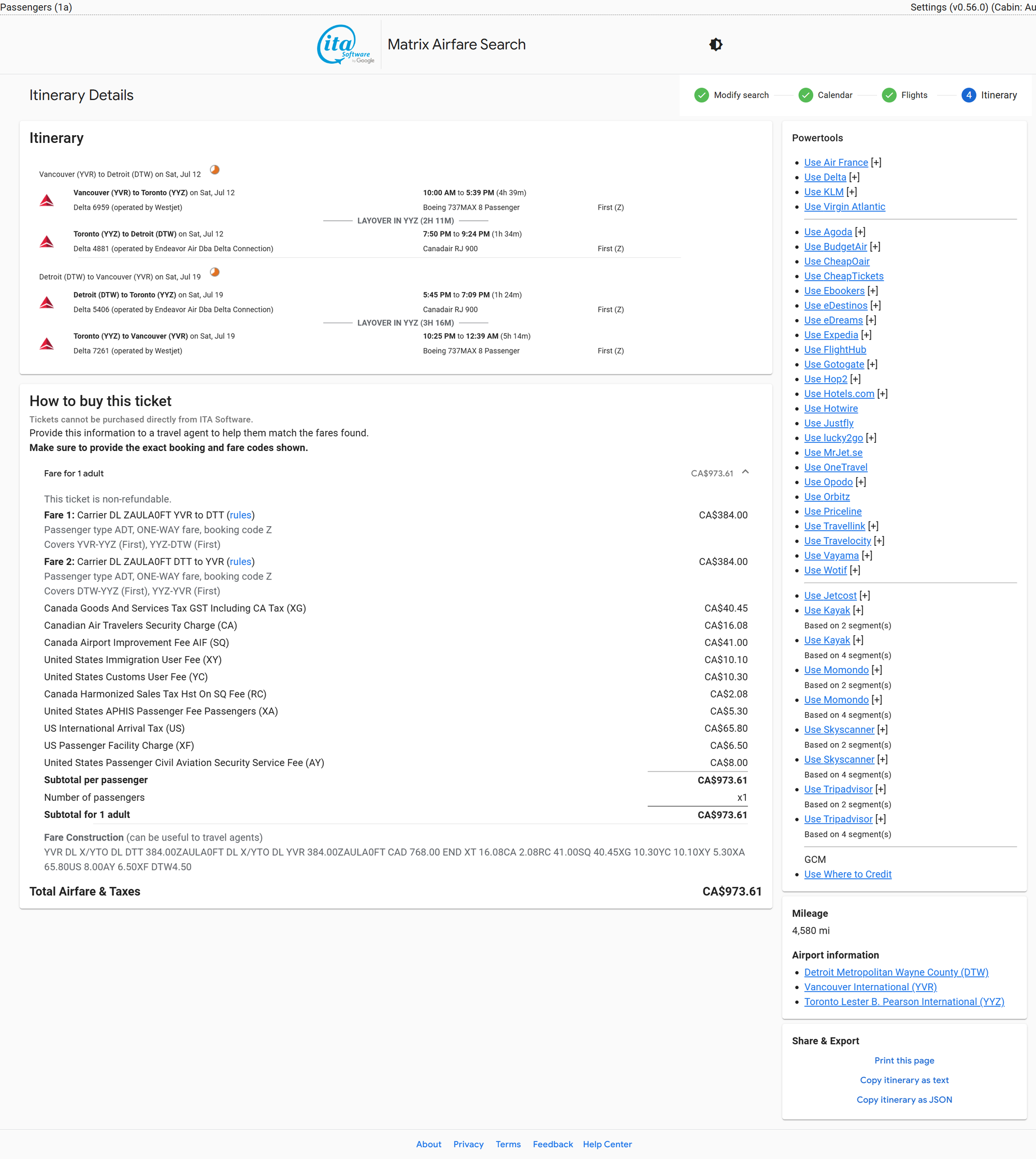This screenshot has width=1036, height=1159.
Task: Collapse the Fare for 1 adult section
Action: coord(745,472)
